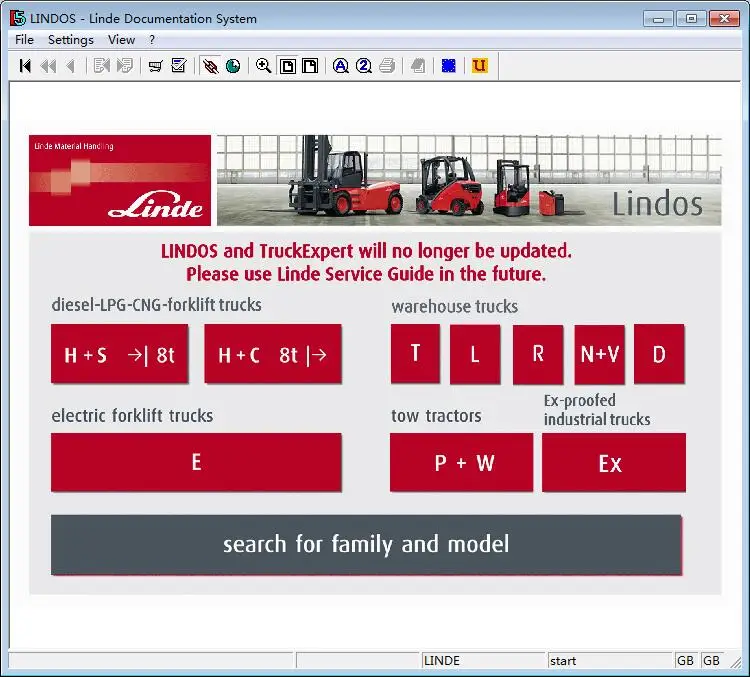Minimize the LINDOS window

(659, 19)
